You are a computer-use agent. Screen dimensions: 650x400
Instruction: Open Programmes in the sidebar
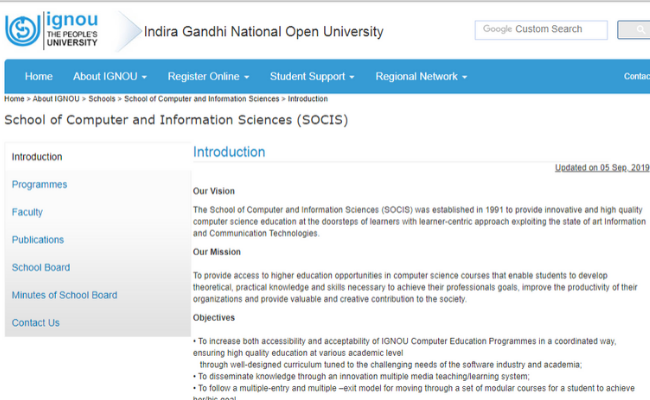[39, 185]
